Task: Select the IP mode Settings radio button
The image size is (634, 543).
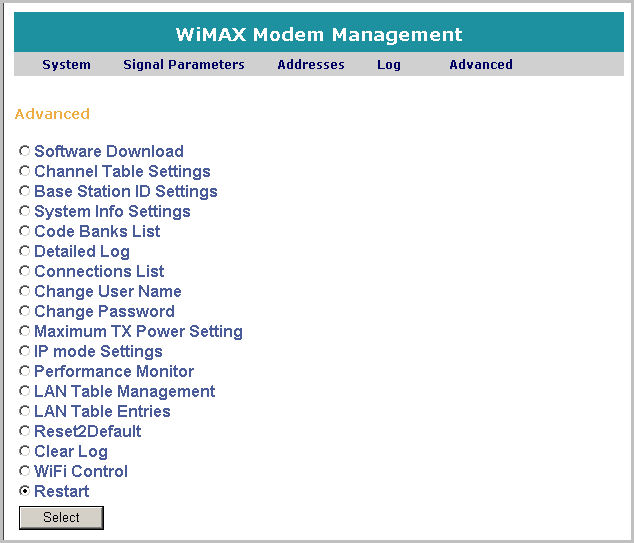Action: tap(25, 351)
